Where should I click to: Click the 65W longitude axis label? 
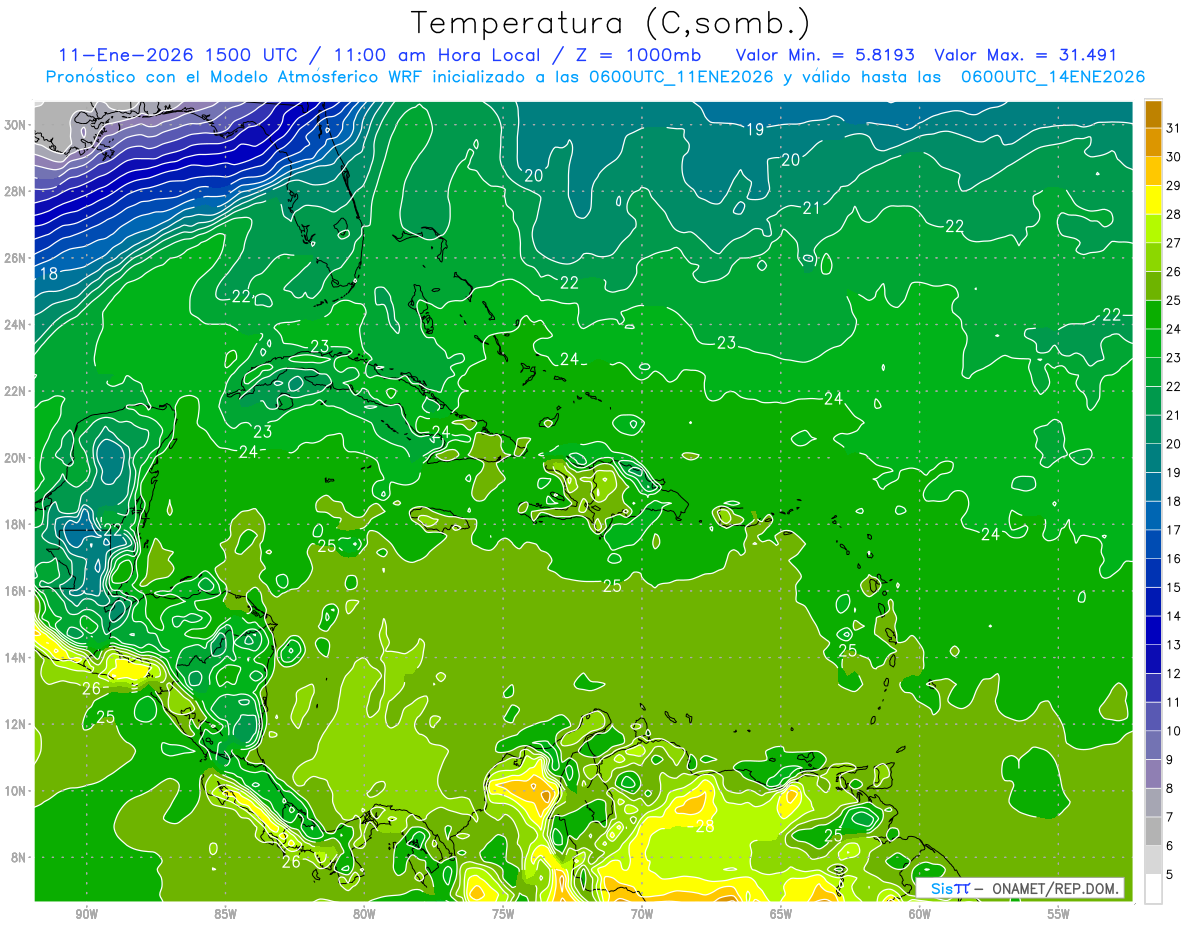click(x=781, y=914)
